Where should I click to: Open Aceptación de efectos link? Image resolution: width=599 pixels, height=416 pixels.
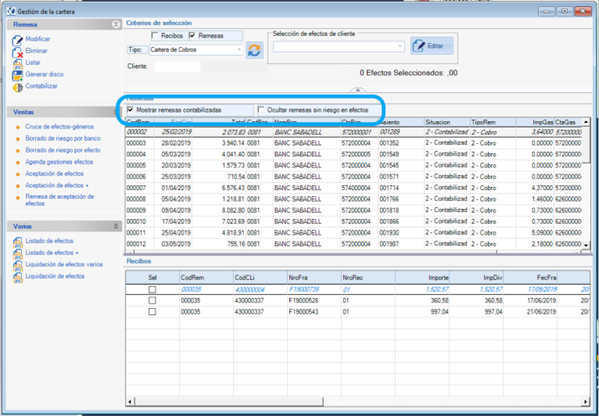[55, 174]
